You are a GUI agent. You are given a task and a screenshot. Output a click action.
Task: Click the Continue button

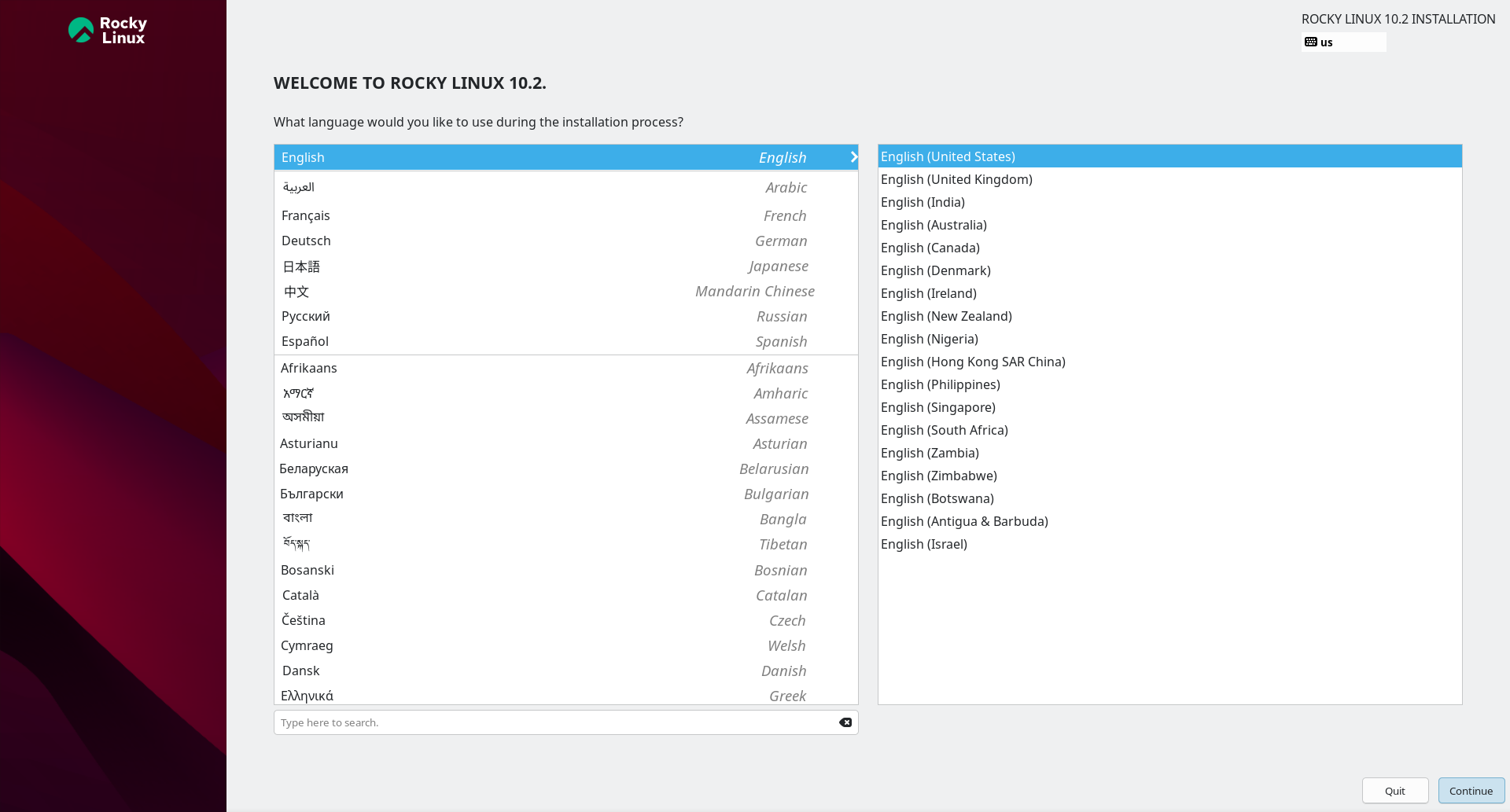[1471, 791]
